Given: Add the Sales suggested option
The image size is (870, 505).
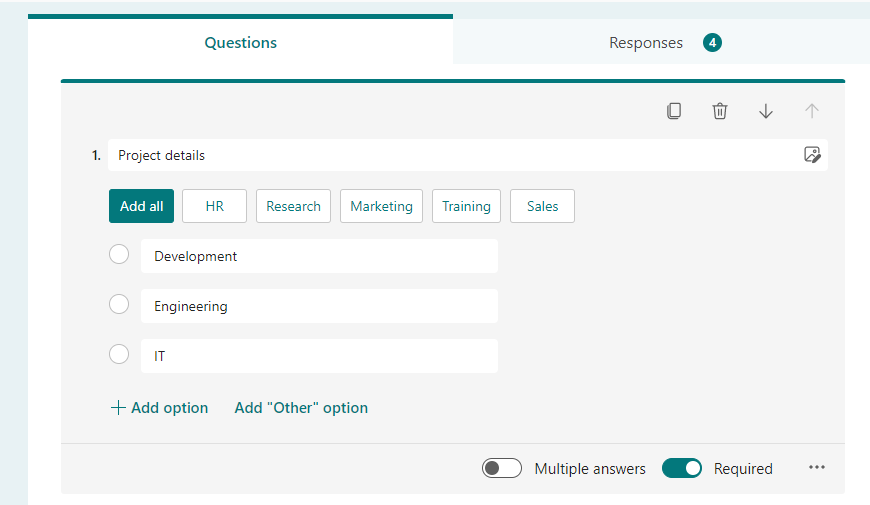Looking at the screenshot, I should [x=542, y=206].
